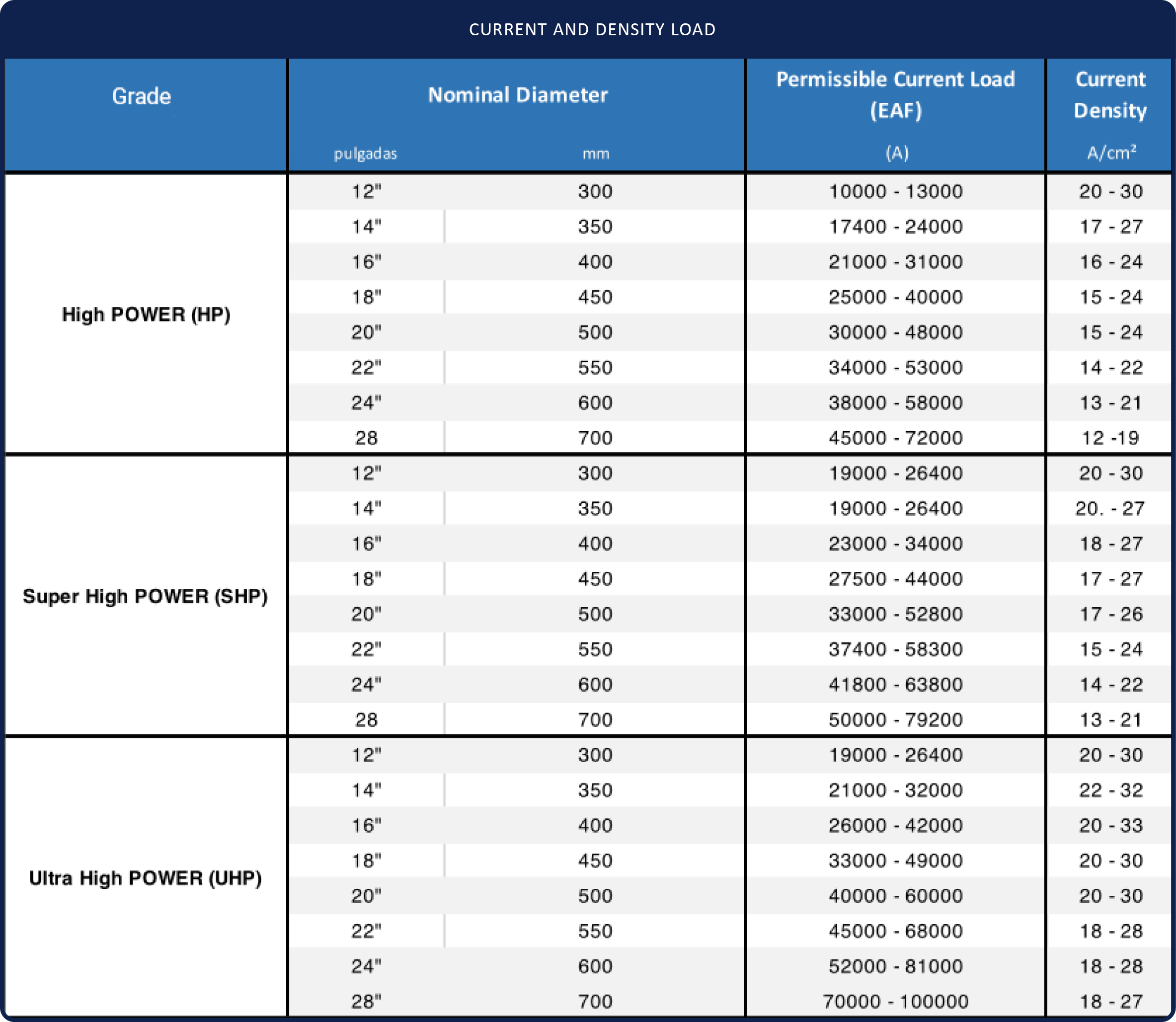The image size is (1176, 1022).
Task: Click the Grade column header
Action: coord(142,96)
